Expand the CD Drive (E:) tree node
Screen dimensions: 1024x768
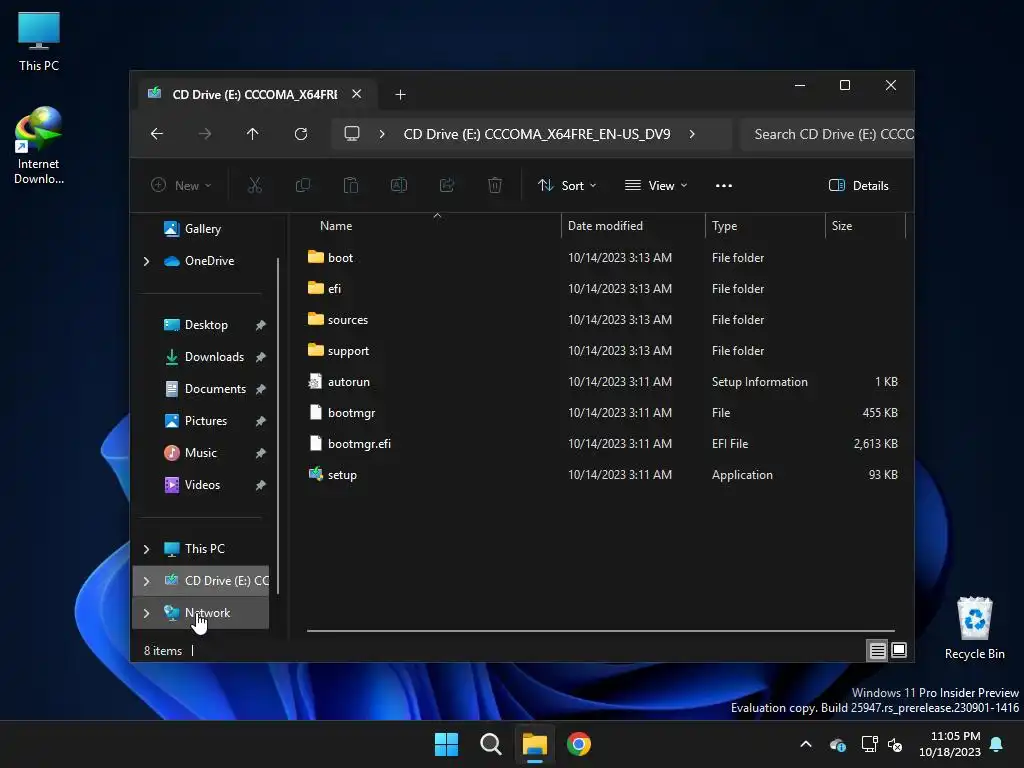point(146,581)
